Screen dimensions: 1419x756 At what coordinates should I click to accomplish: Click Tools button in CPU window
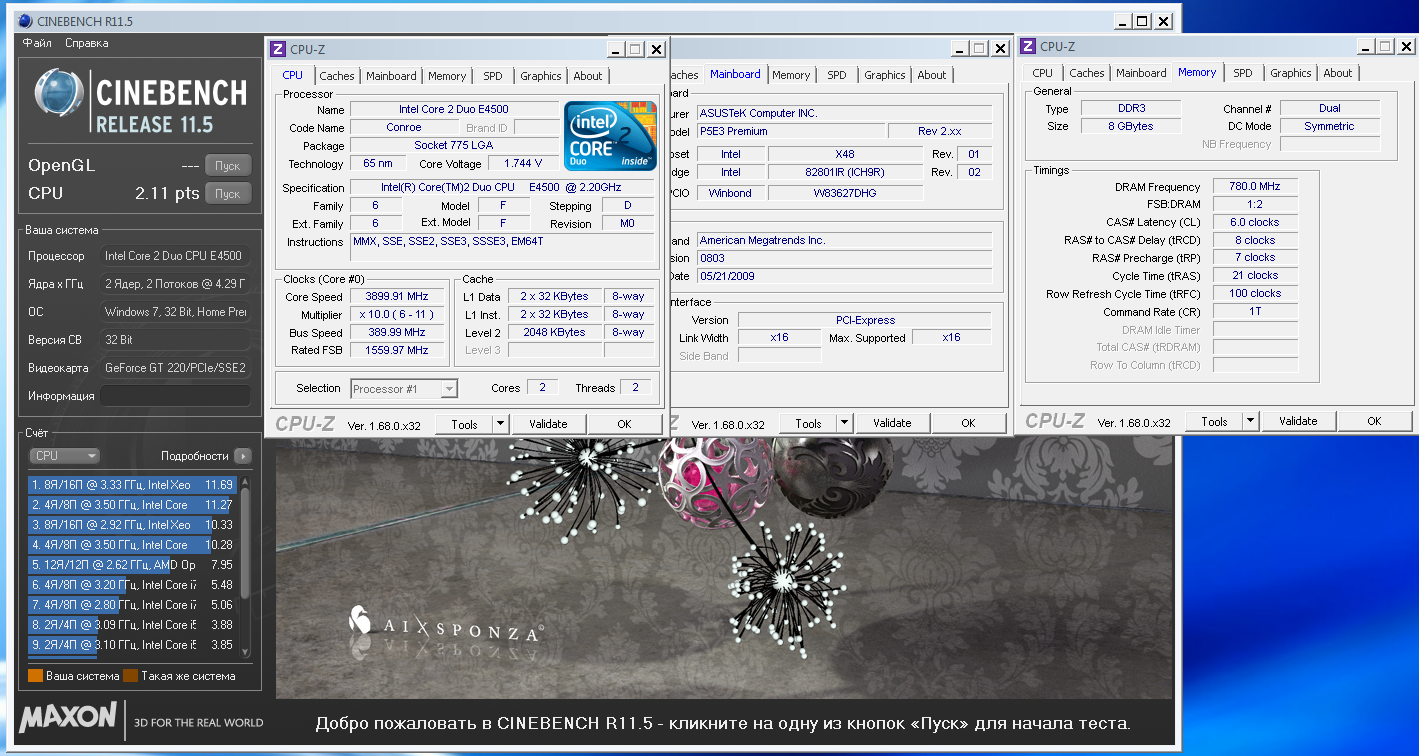pos(465,424)
